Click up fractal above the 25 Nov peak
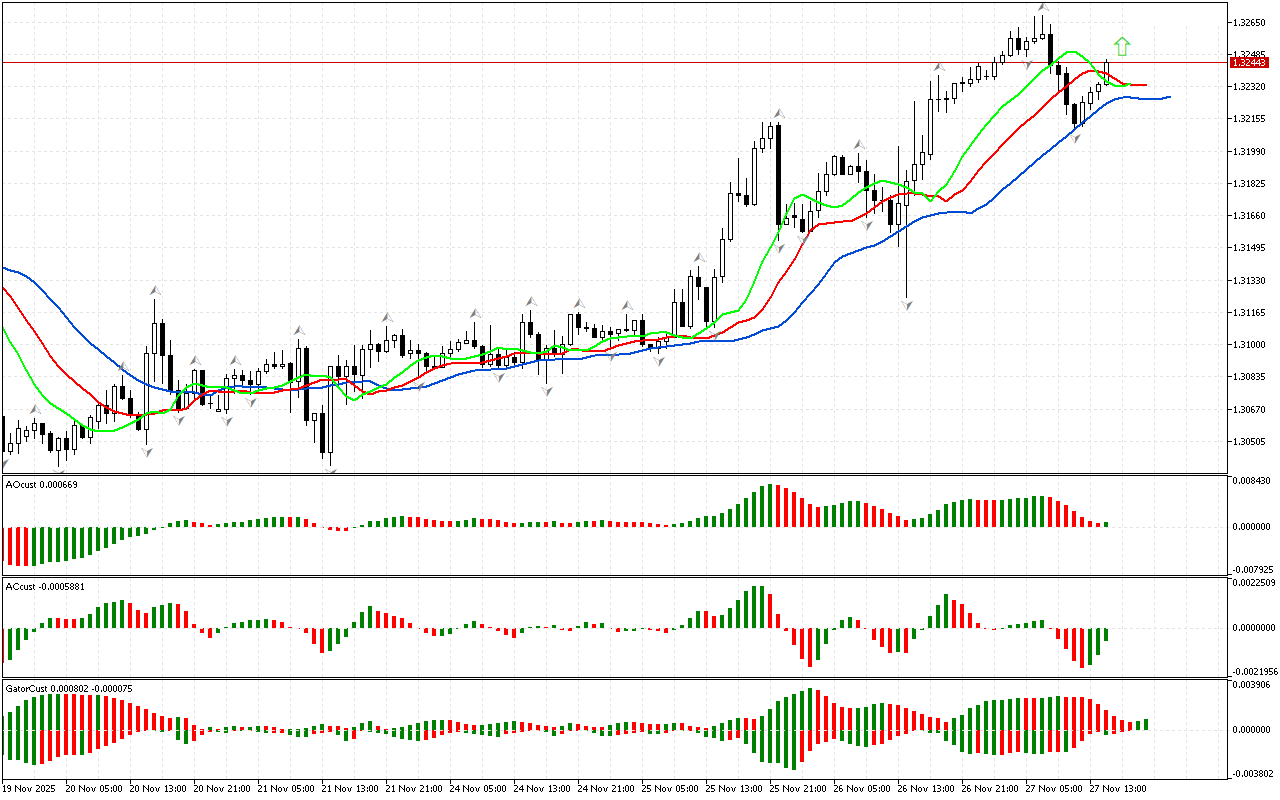The image size is (1280, 800). pos(776,114)
